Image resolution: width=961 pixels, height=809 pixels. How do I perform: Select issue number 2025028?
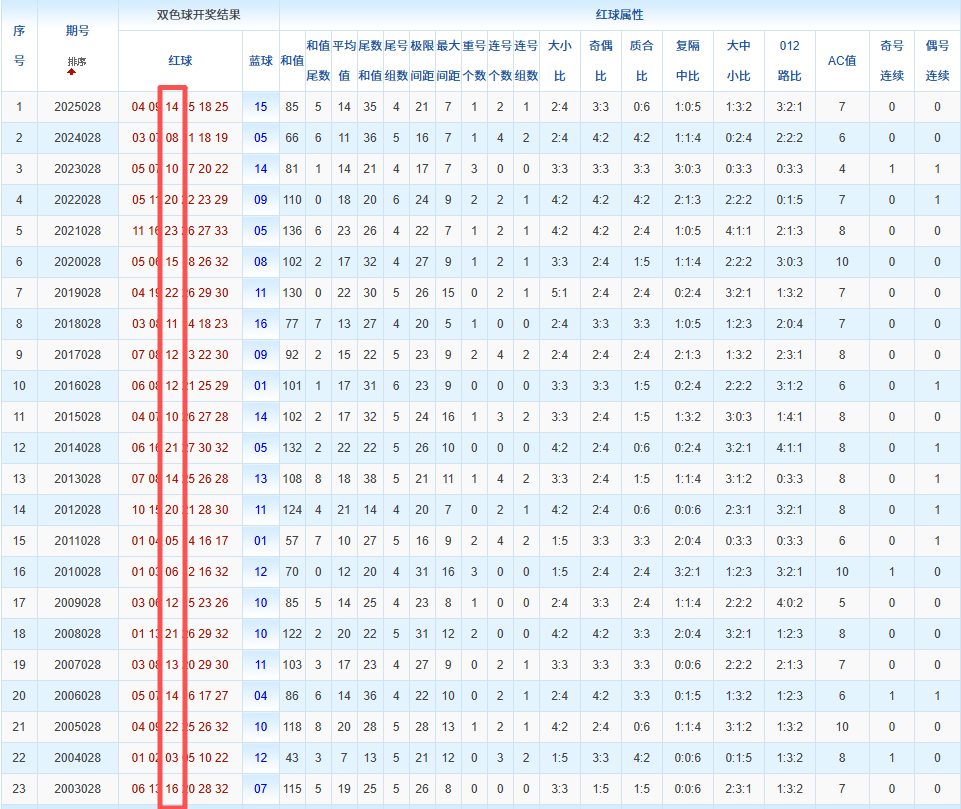[77, 107]
